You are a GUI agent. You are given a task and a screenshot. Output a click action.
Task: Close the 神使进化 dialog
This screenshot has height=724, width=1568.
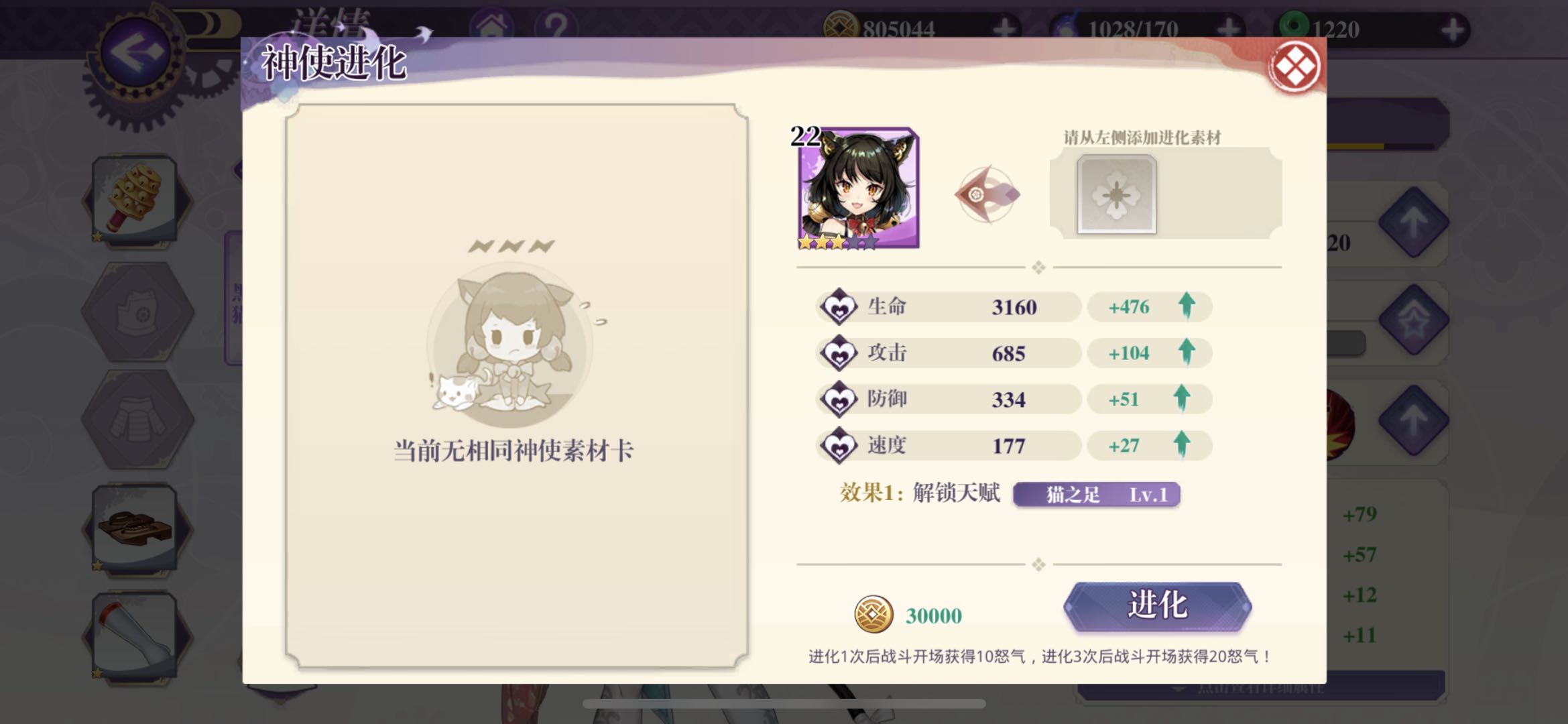[x=1294, y=66]
